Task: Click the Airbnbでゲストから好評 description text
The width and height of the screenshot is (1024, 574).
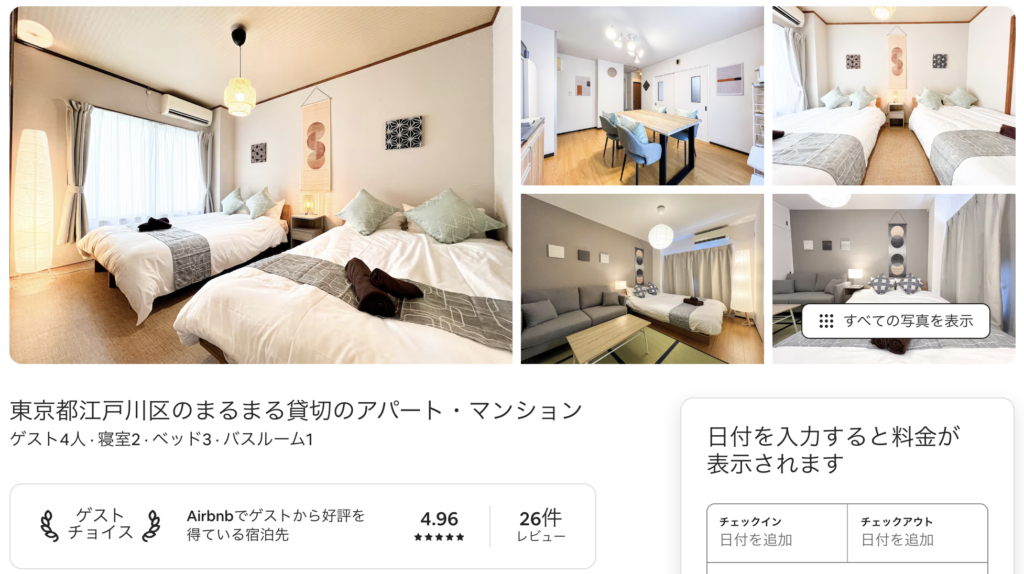Action: coord(276,525)
